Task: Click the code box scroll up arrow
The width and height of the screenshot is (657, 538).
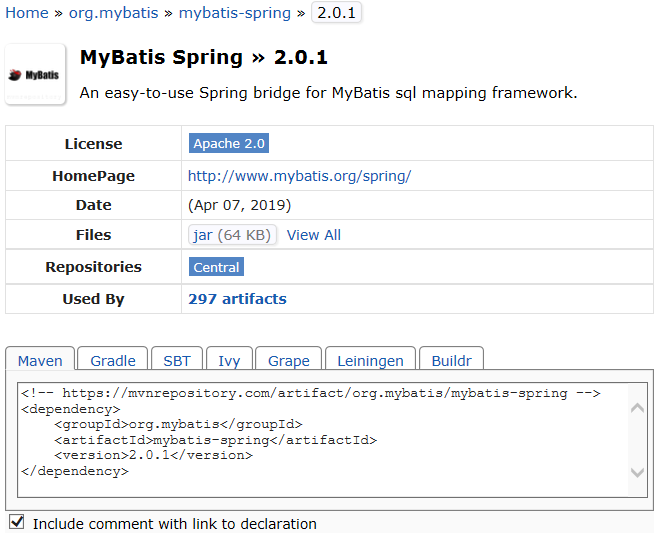Action: pos(637,408)
